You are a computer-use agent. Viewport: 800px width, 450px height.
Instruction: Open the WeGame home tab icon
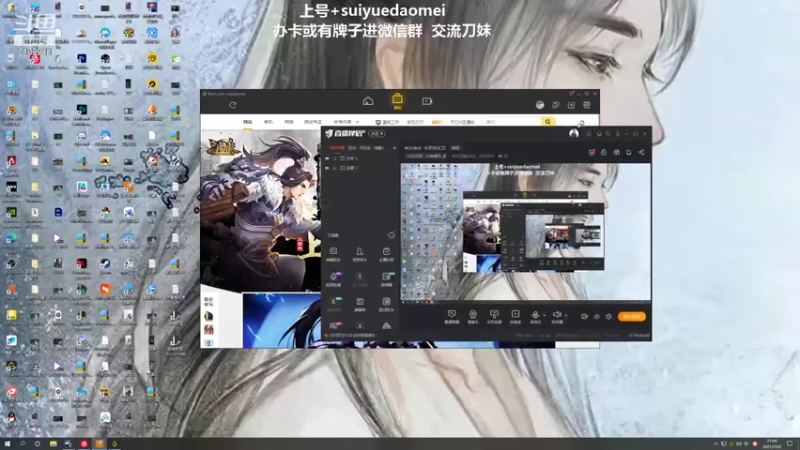tap(368, 101)
